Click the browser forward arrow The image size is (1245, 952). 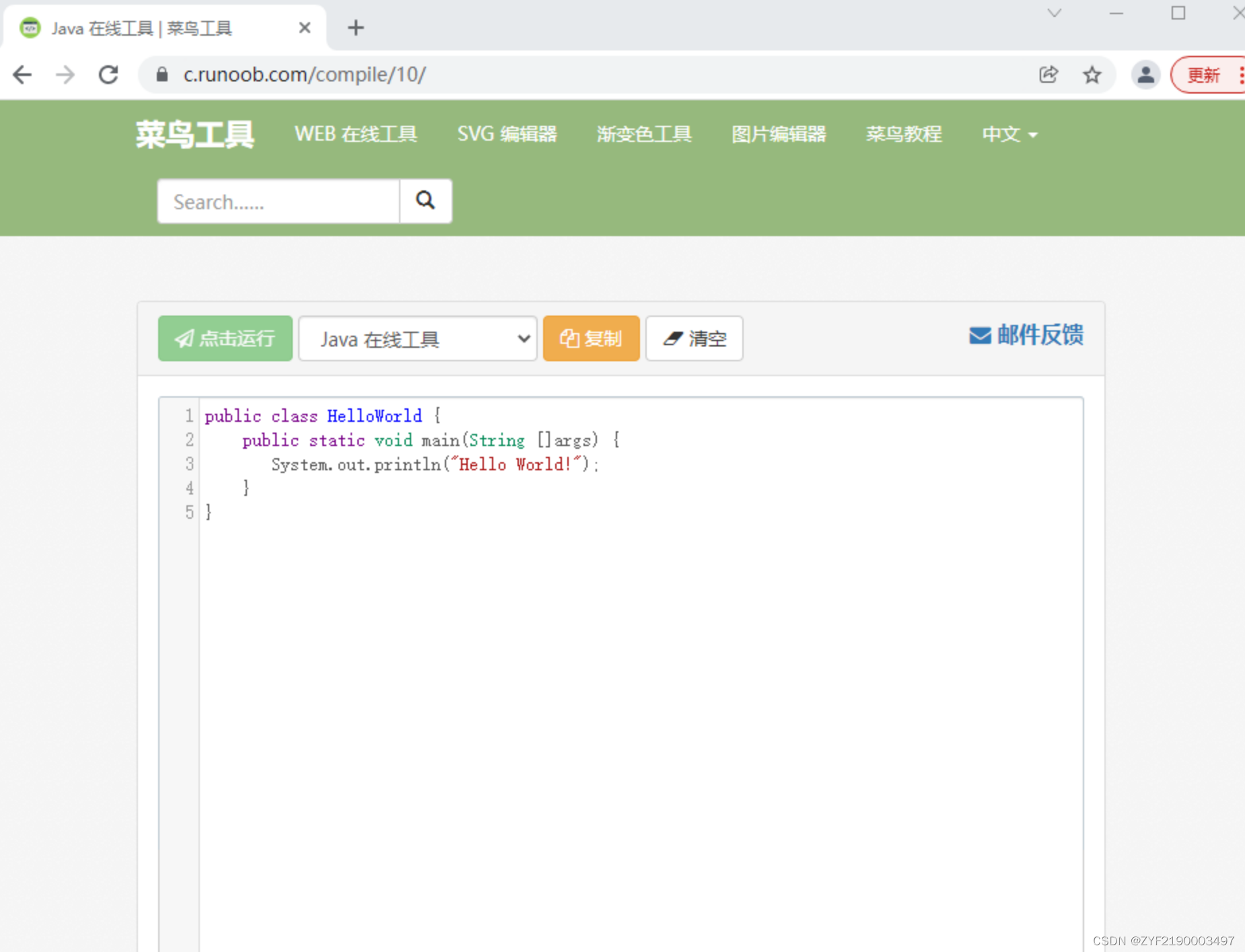pos(65,74)
